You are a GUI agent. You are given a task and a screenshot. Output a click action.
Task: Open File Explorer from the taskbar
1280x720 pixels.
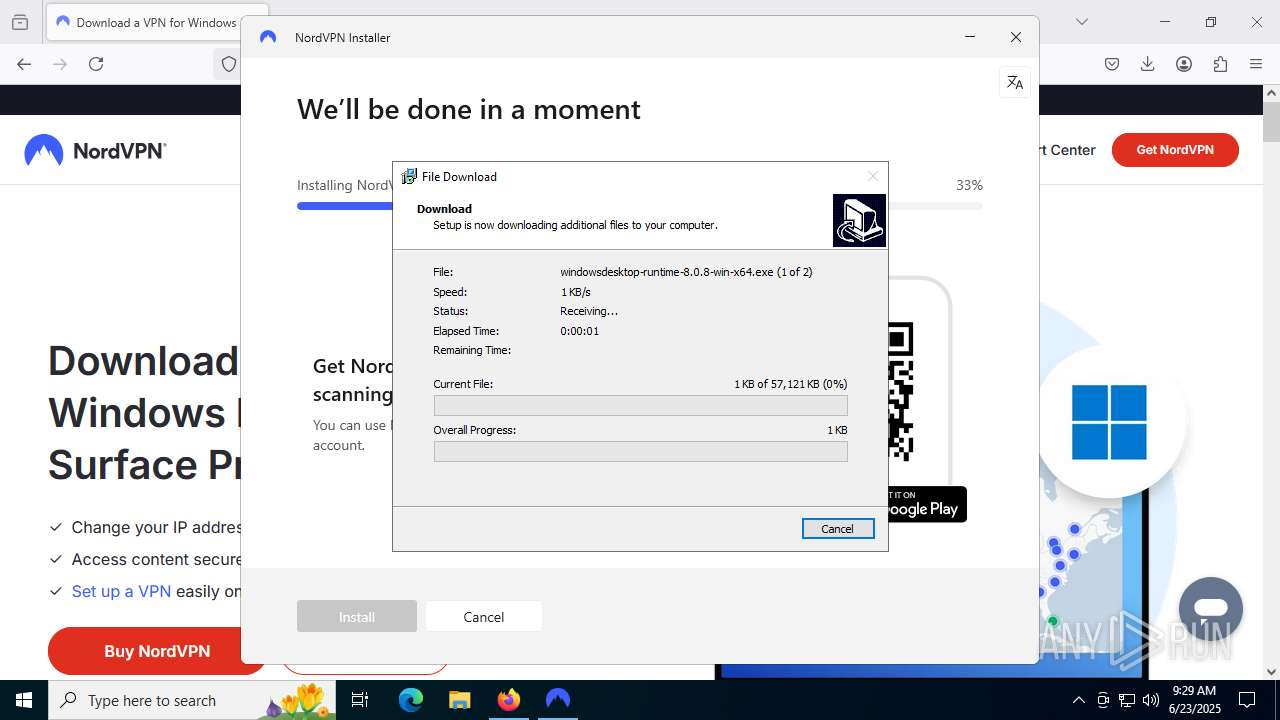pos(459,700)
